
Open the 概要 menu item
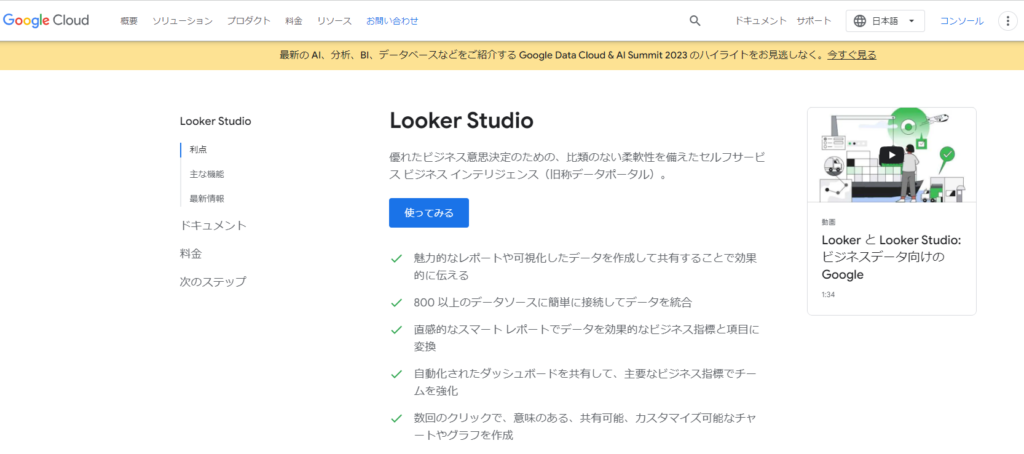click(129, 21)
